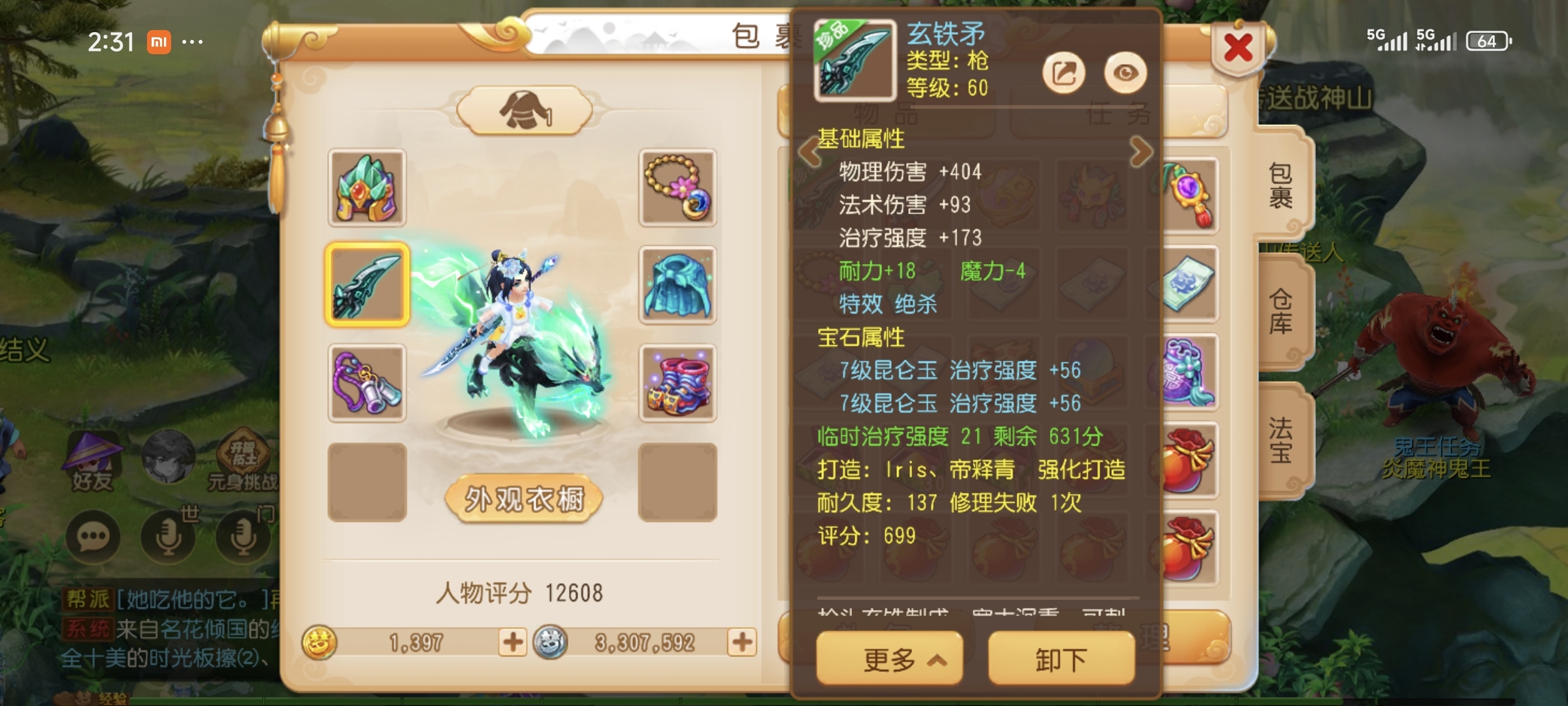This screenshot has height=706, width=1568.
Task: Toggle the 门 sect voice microphone
Action: point(243,537)
